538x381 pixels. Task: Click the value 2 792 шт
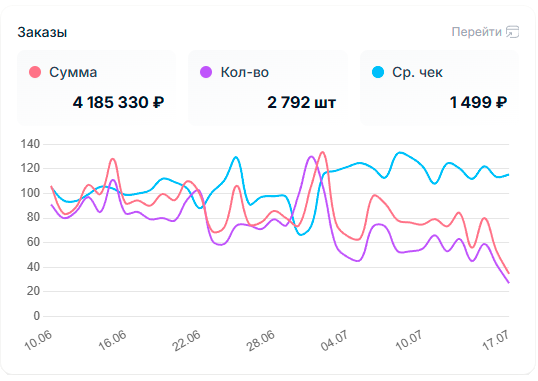tap(301, 103)
